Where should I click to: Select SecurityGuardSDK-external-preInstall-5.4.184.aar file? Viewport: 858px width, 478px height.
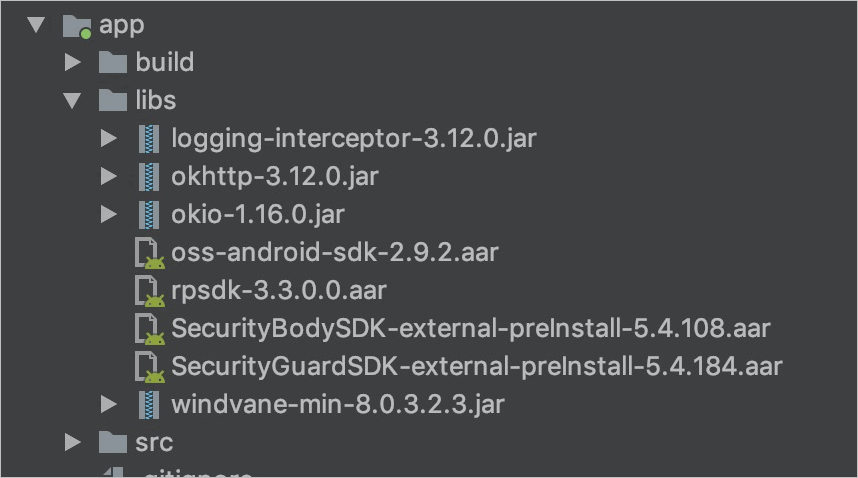[477, 366]
